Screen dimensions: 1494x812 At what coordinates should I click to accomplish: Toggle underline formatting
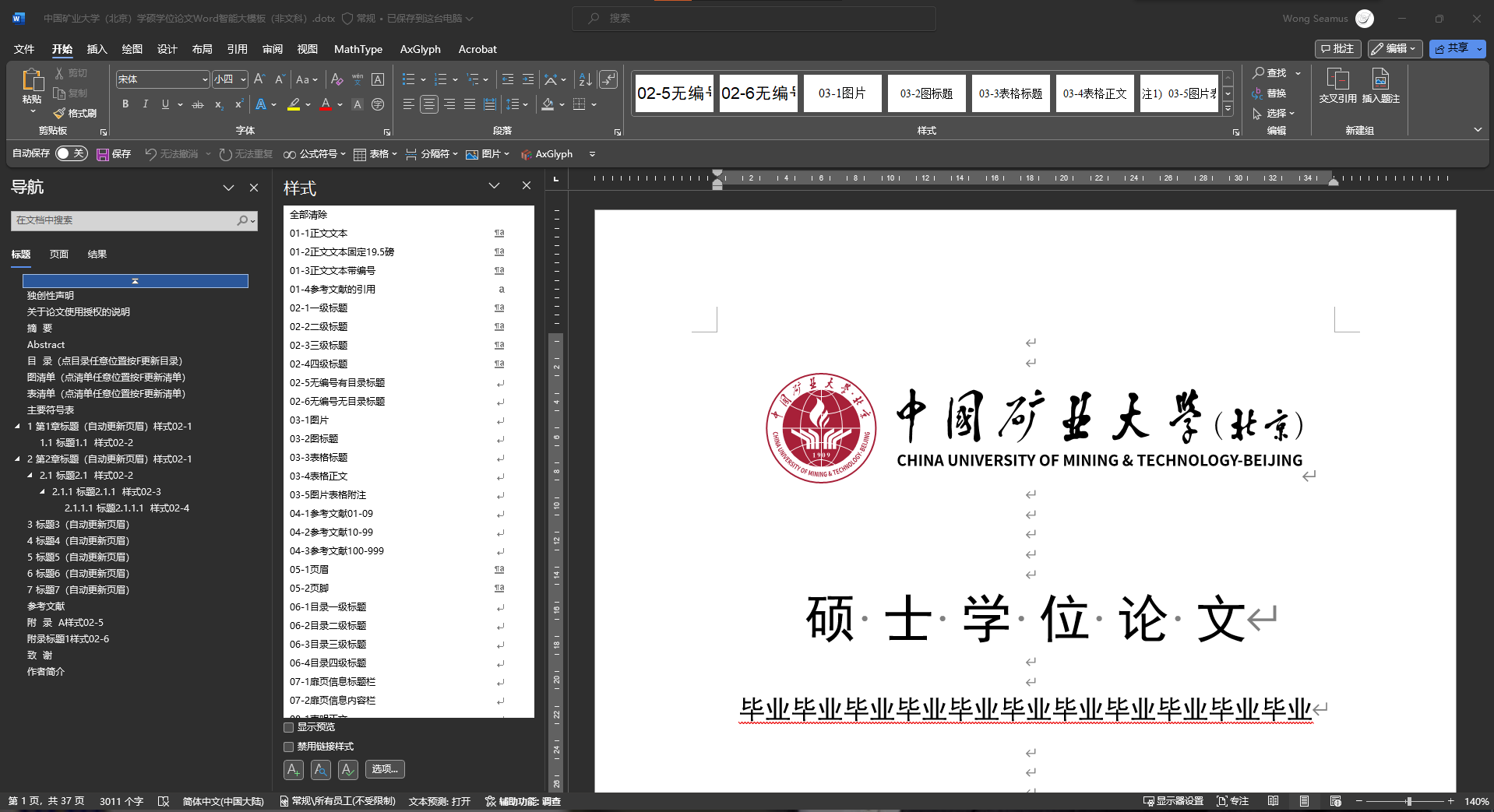click(x=166, y=104)
